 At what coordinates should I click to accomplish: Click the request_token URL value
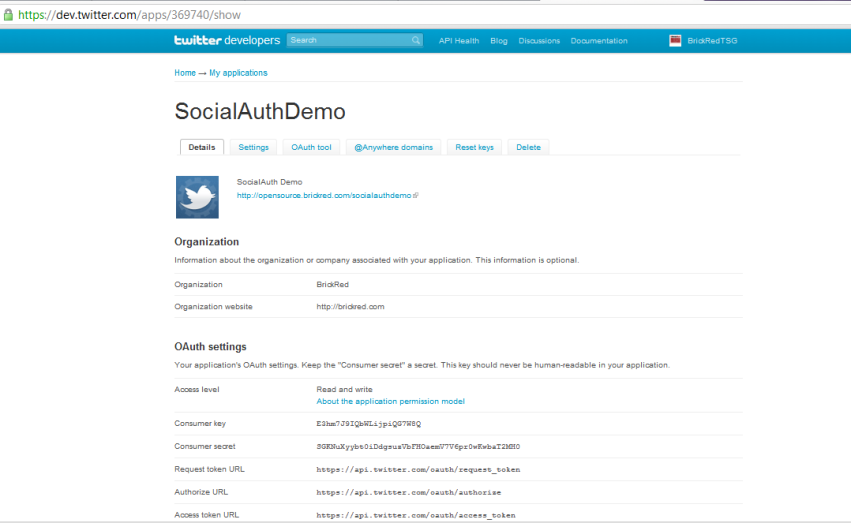point(418,470)
